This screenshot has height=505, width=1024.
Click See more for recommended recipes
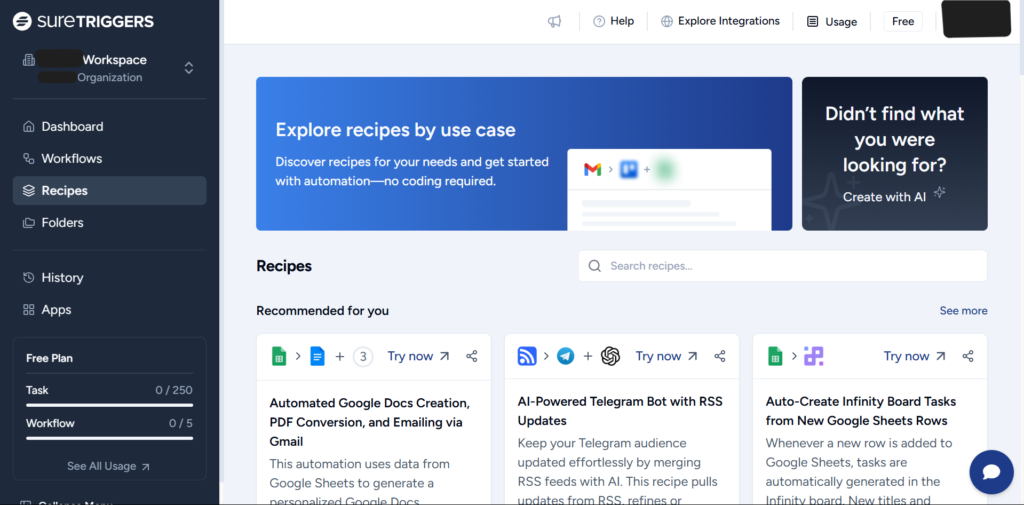tap(963, 311)
